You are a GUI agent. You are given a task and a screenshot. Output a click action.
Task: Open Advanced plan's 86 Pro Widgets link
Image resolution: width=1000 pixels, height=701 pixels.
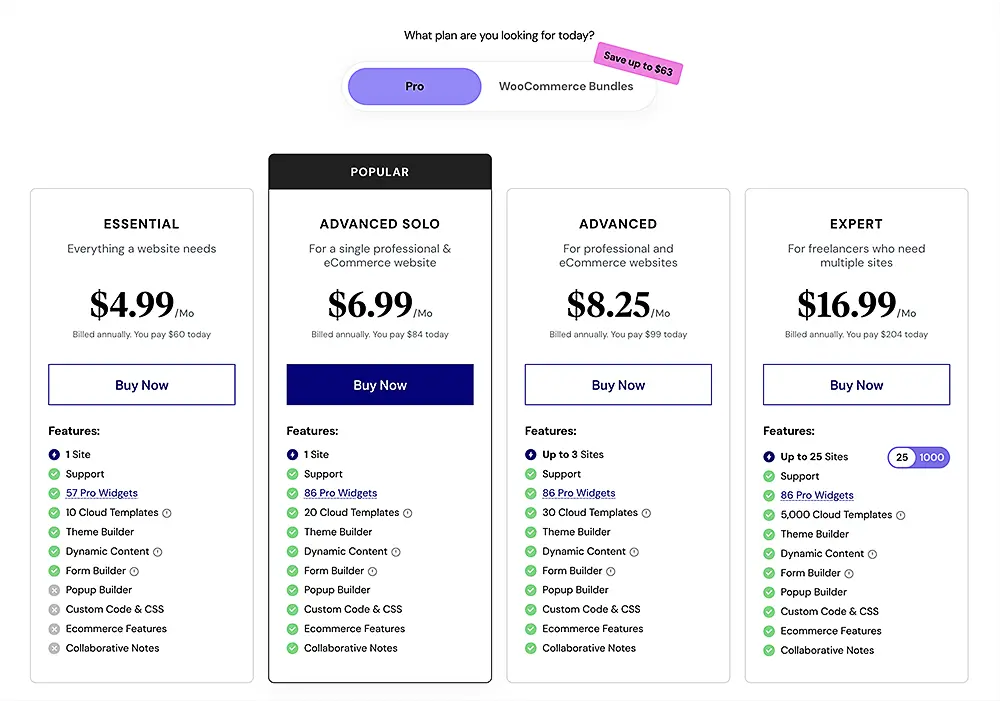click(x=579, y=493)
